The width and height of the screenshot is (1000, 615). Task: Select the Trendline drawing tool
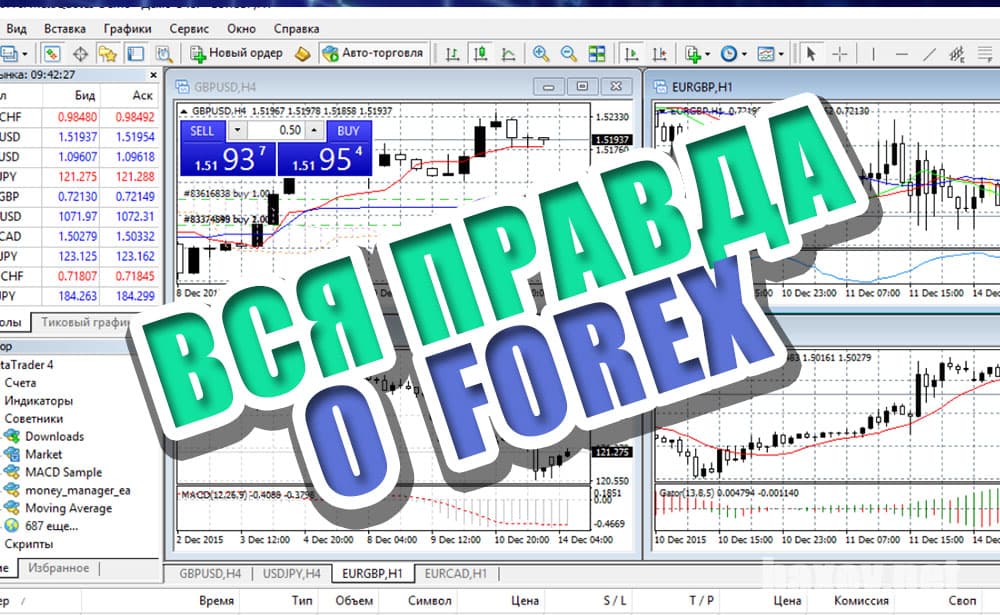pyautogui.click(x=930, y=52)
